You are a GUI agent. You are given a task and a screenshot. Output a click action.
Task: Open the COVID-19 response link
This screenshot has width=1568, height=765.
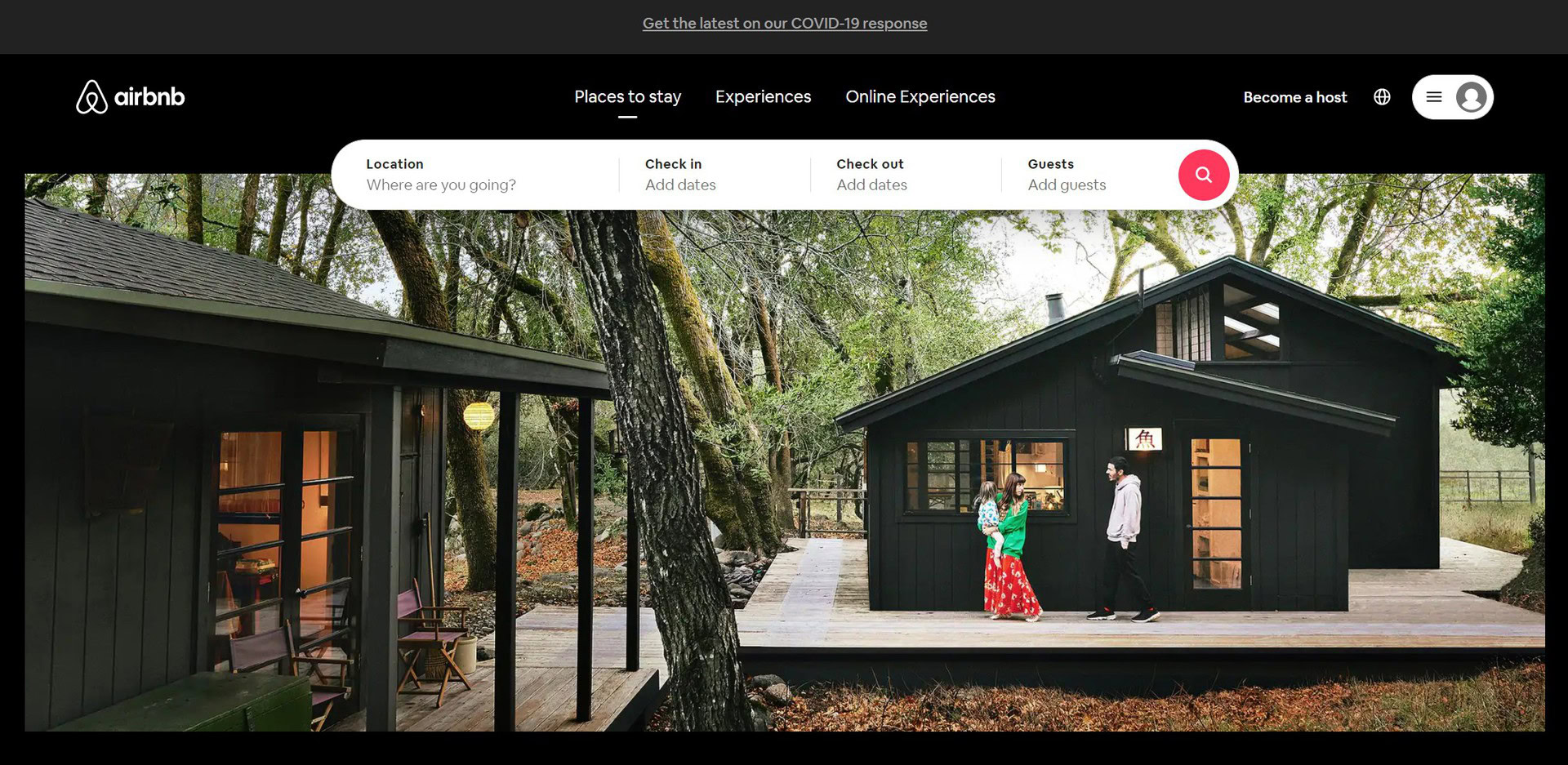pos(785,24)
